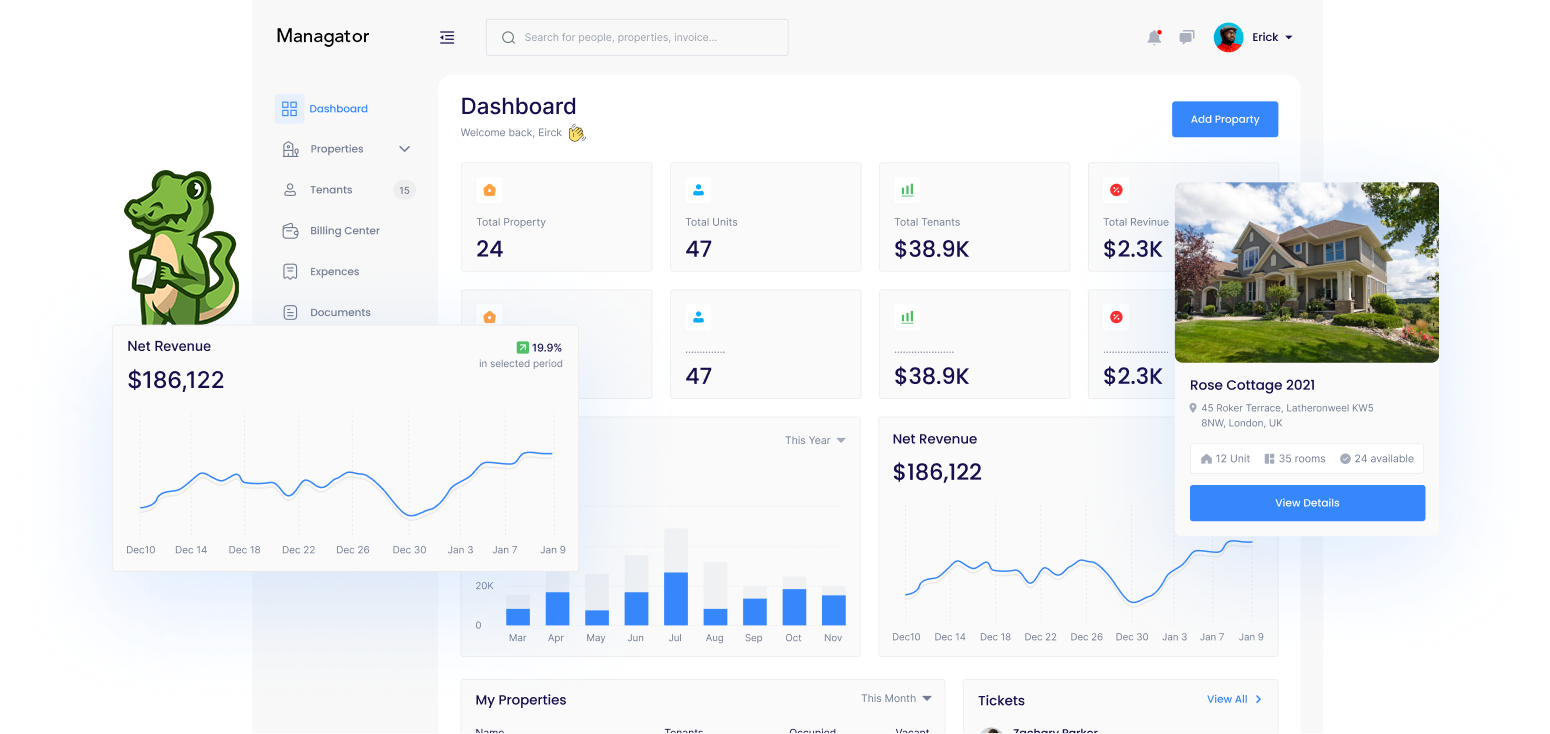Click the waving hand emoji
This screenshot has width=1550, height=734.
pyautogui.click(x=577, y=133)
